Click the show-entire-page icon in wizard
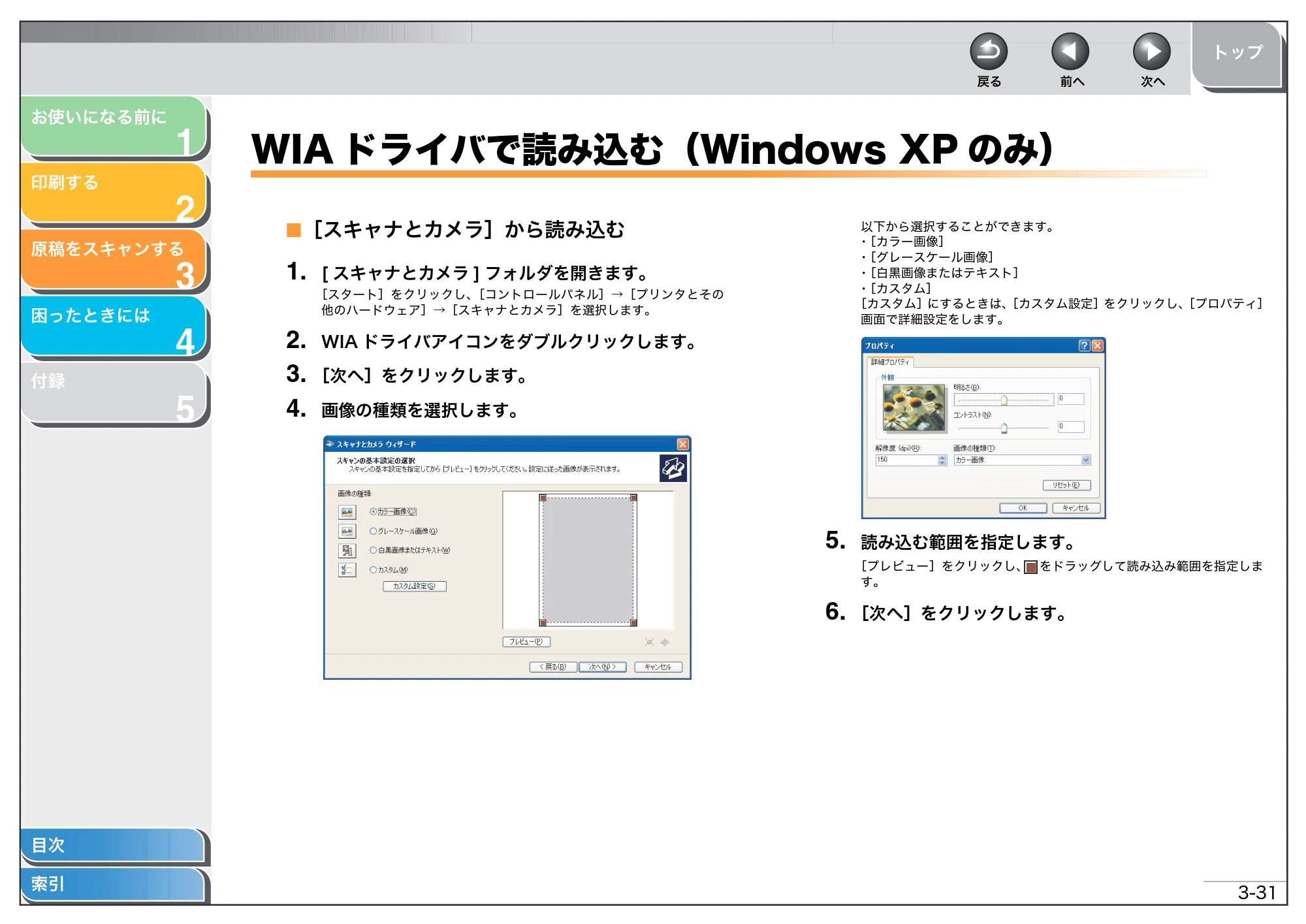Image resolution: width=1306 pixels, height=924 pixels. click(665, 642)
